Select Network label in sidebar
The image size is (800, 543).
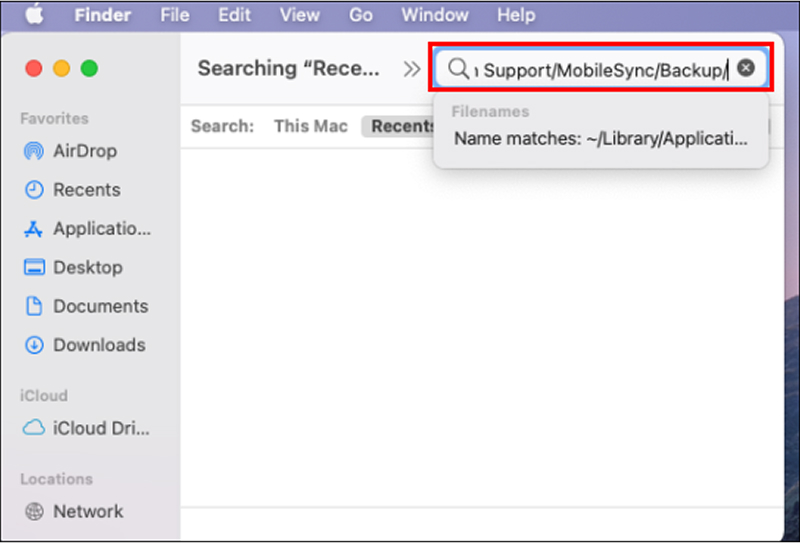(88, 511)
